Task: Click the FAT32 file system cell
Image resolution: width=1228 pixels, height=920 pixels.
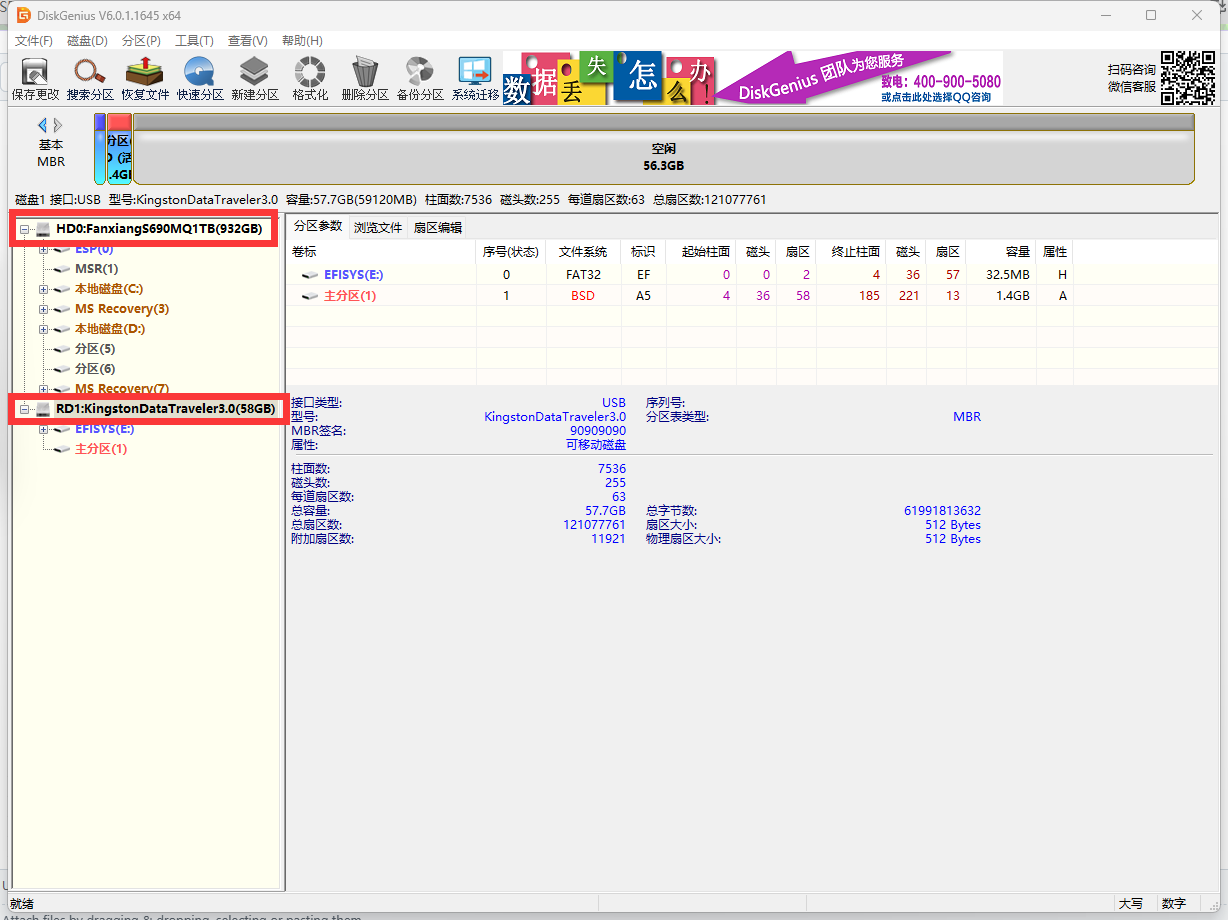Action: click(583, 275)
